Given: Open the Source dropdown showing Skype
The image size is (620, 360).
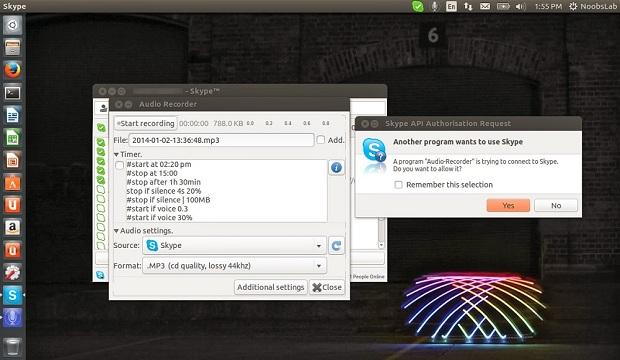Looking at the screenshot, I should 234,246.
